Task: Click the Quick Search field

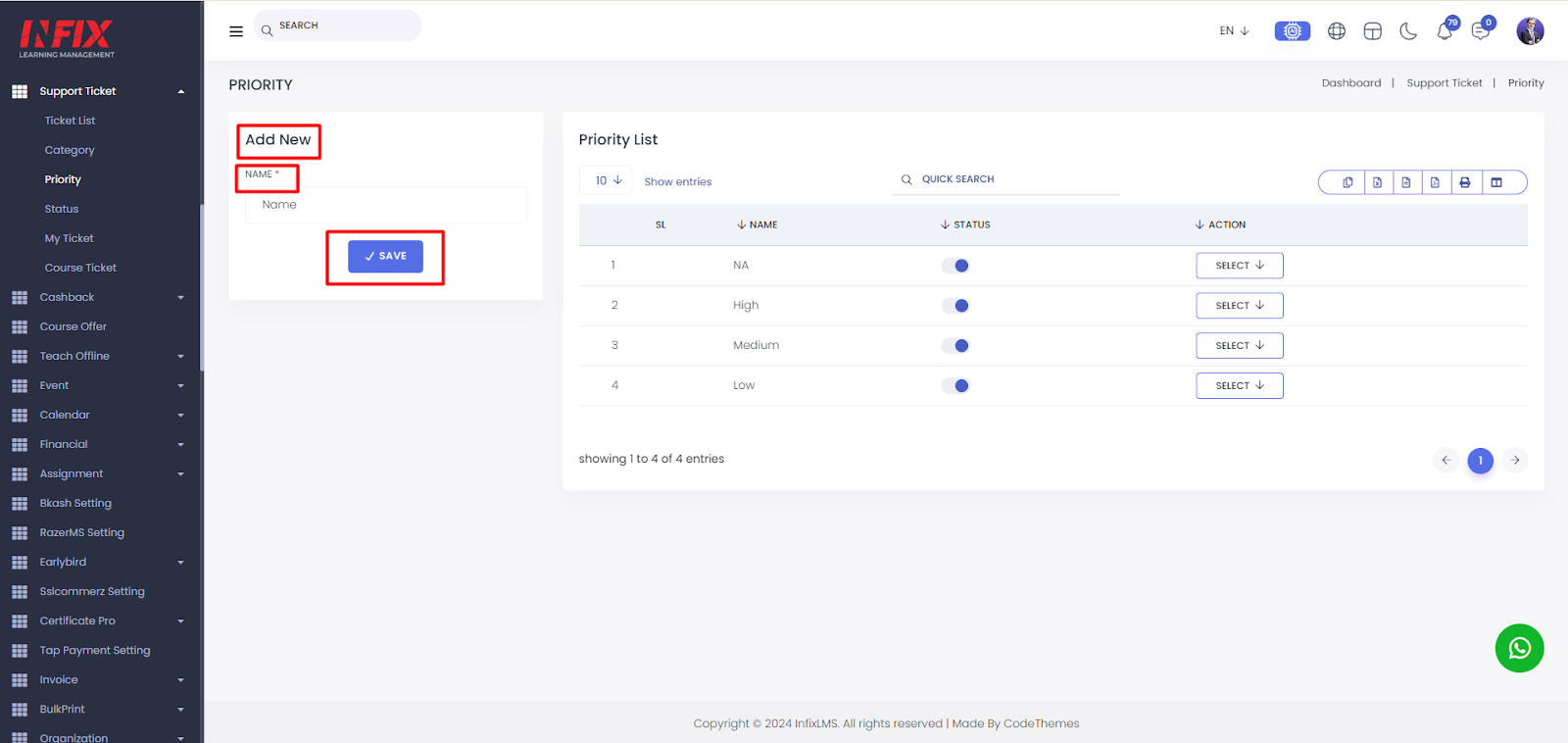Action: [1005, 179]
